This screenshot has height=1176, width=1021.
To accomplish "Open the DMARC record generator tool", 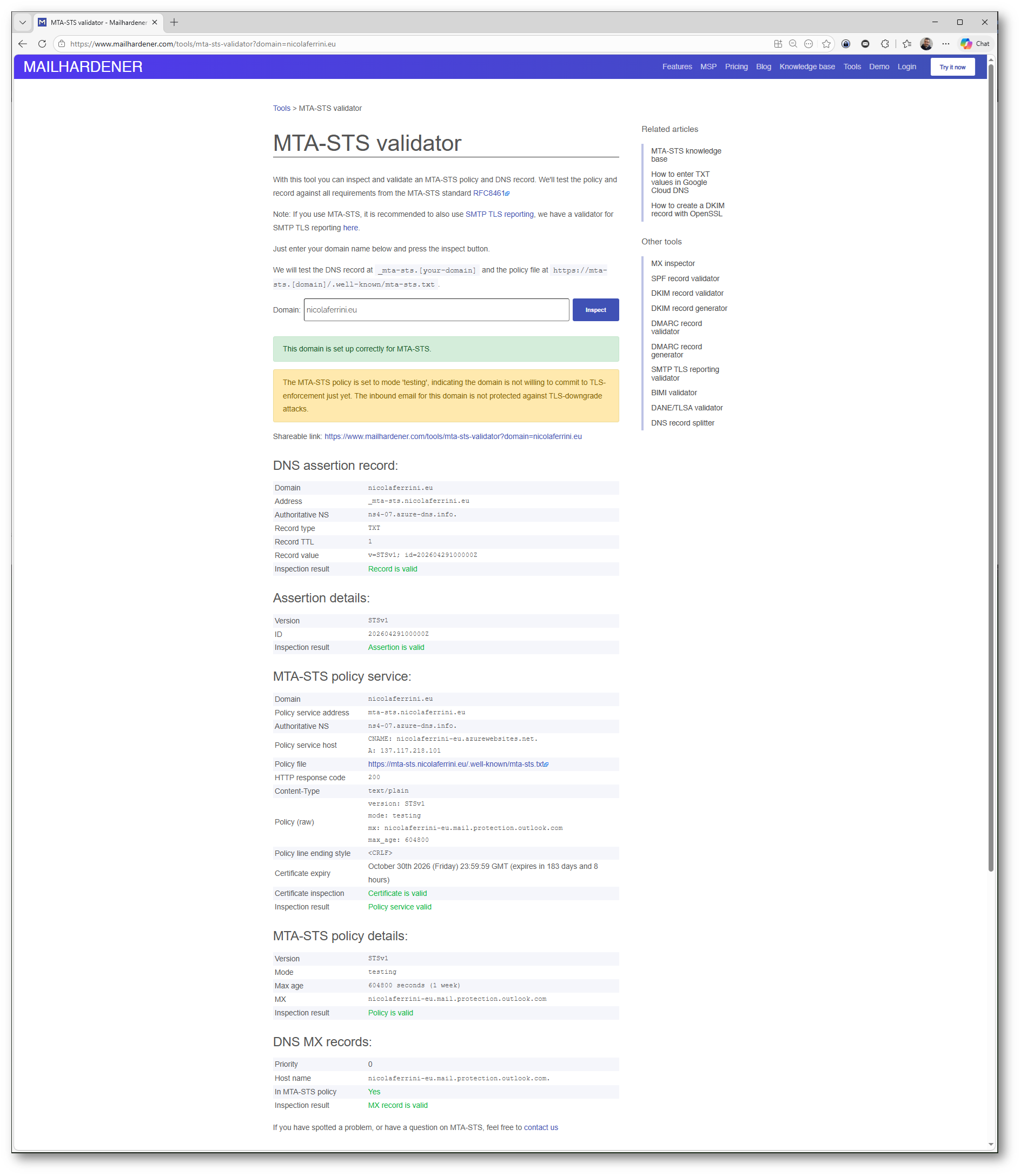I will [677, 351].
